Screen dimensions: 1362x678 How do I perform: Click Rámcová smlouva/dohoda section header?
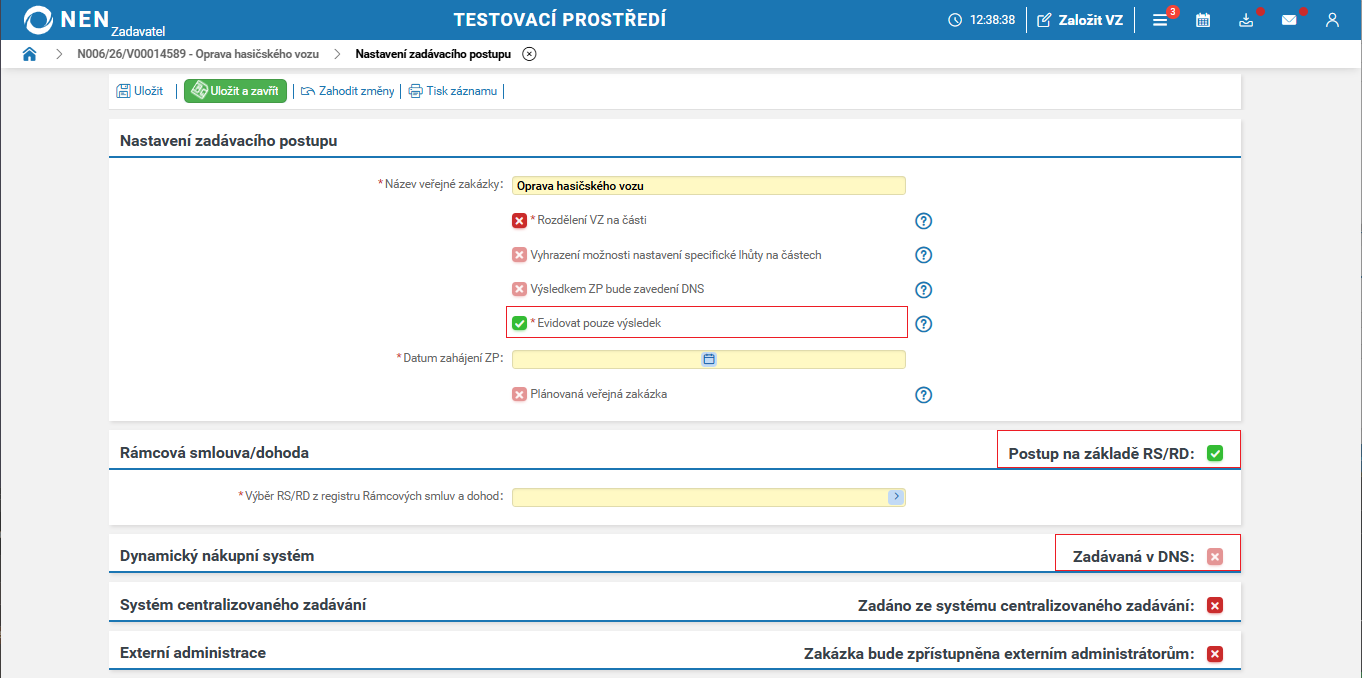[214, 452]
